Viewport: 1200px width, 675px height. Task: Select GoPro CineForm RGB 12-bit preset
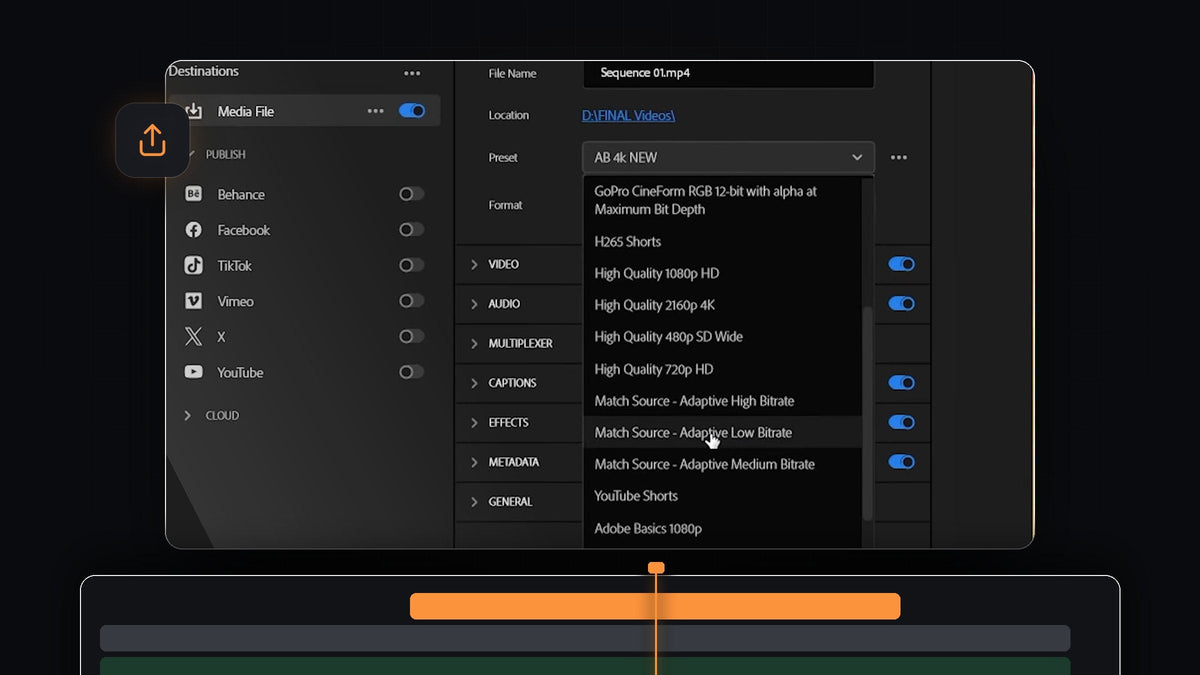724,200
